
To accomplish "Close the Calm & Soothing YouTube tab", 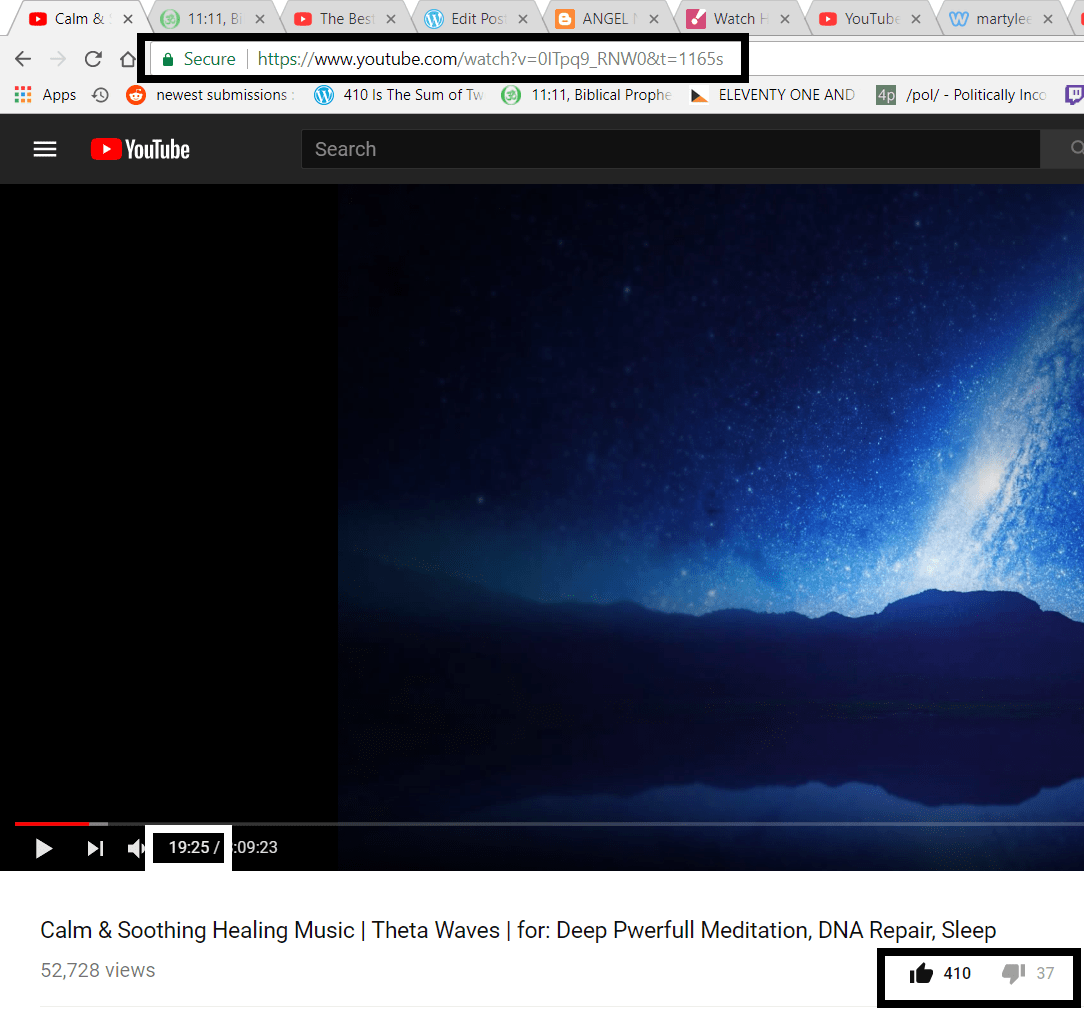I will pyautogui.click(x=127, y=19).
